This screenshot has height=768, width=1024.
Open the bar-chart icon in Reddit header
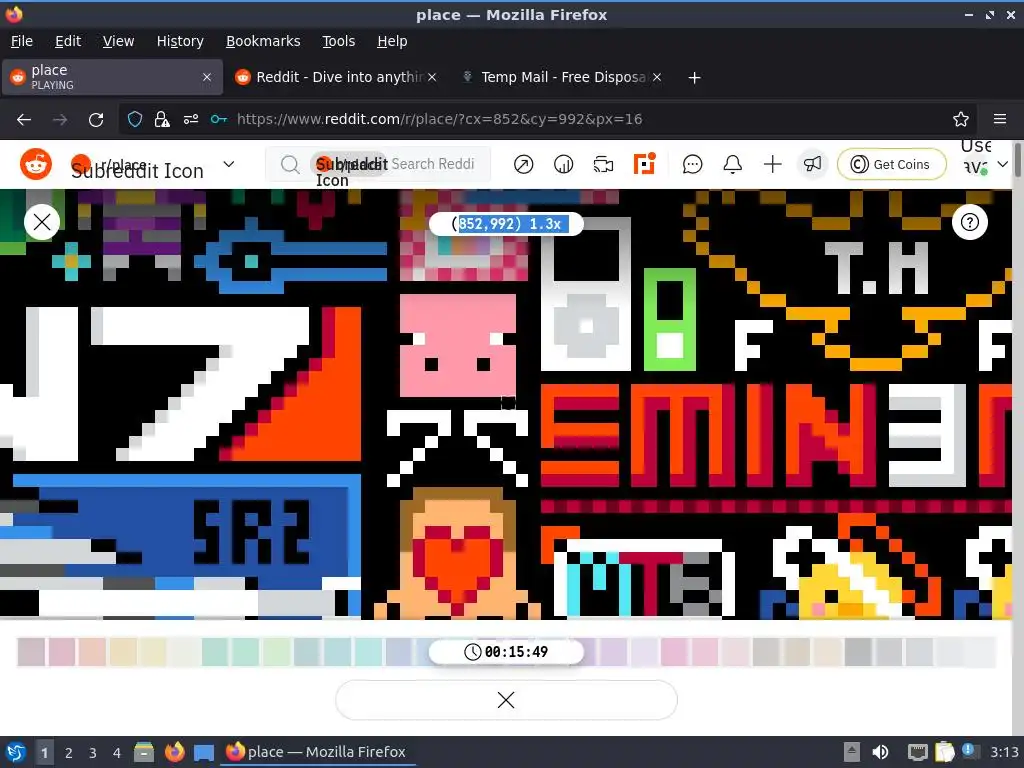tap(563, 164)
